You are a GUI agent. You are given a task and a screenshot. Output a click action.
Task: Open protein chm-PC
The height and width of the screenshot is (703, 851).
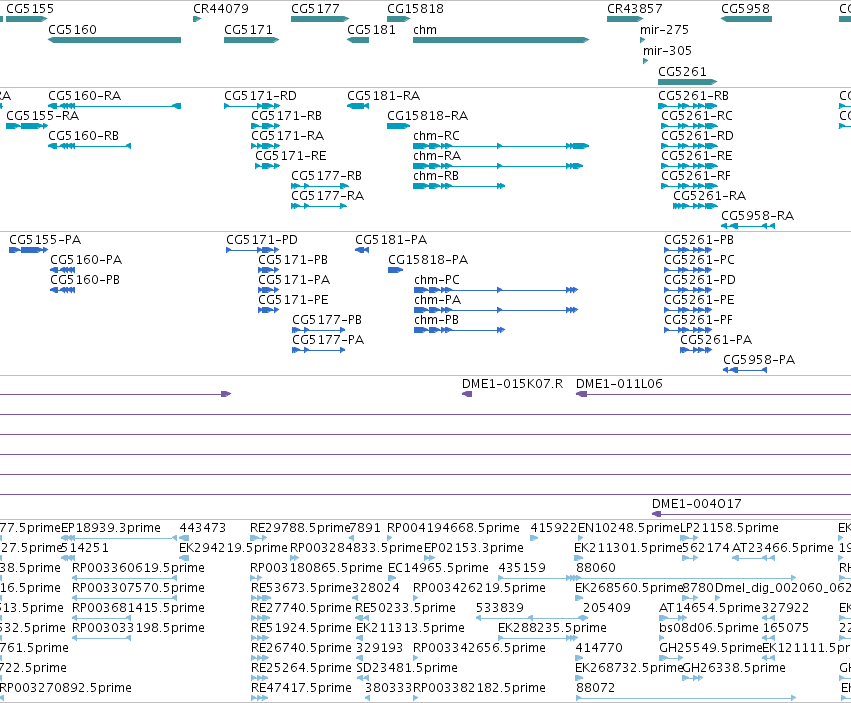pyautogui.click(x=437, y=280)
